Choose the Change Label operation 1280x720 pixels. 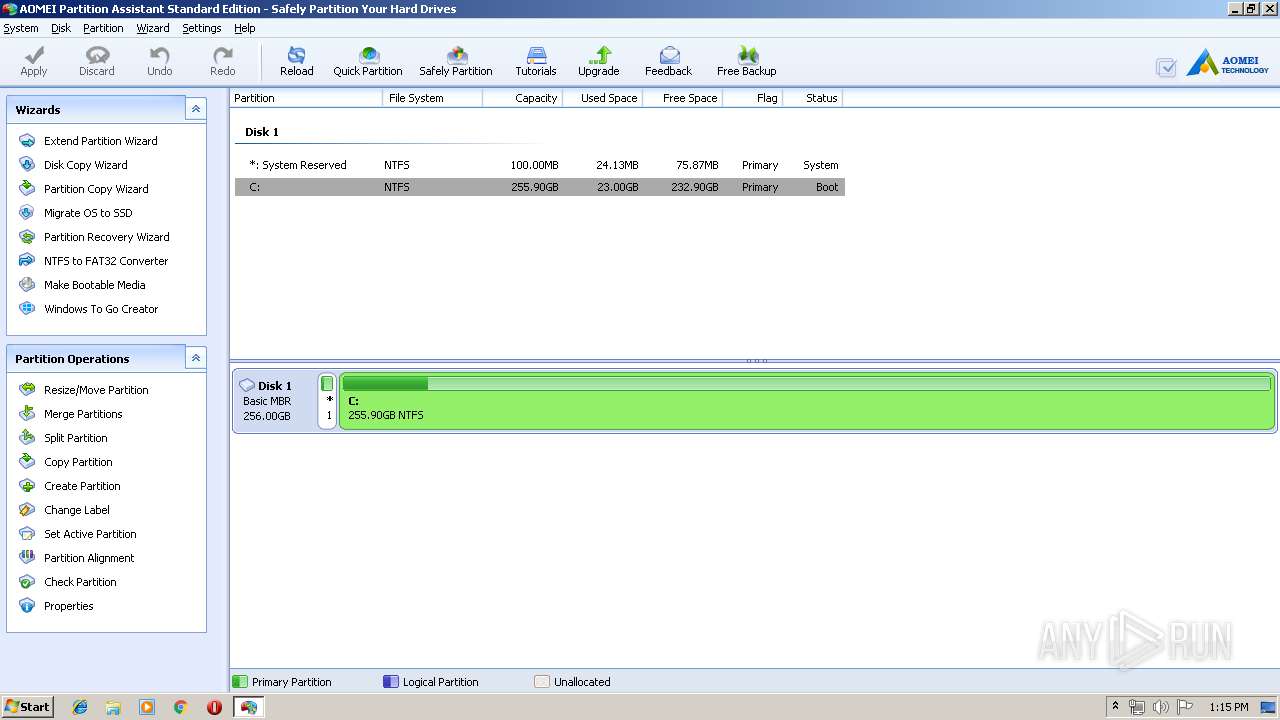[77, 510]
